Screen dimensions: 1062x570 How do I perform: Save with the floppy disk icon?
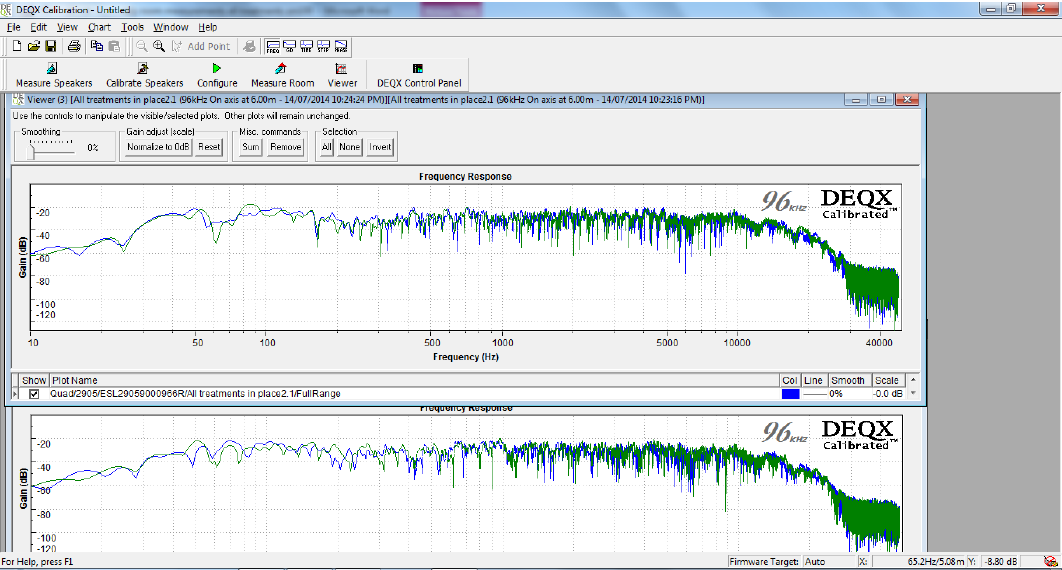(x=51, y=46)
